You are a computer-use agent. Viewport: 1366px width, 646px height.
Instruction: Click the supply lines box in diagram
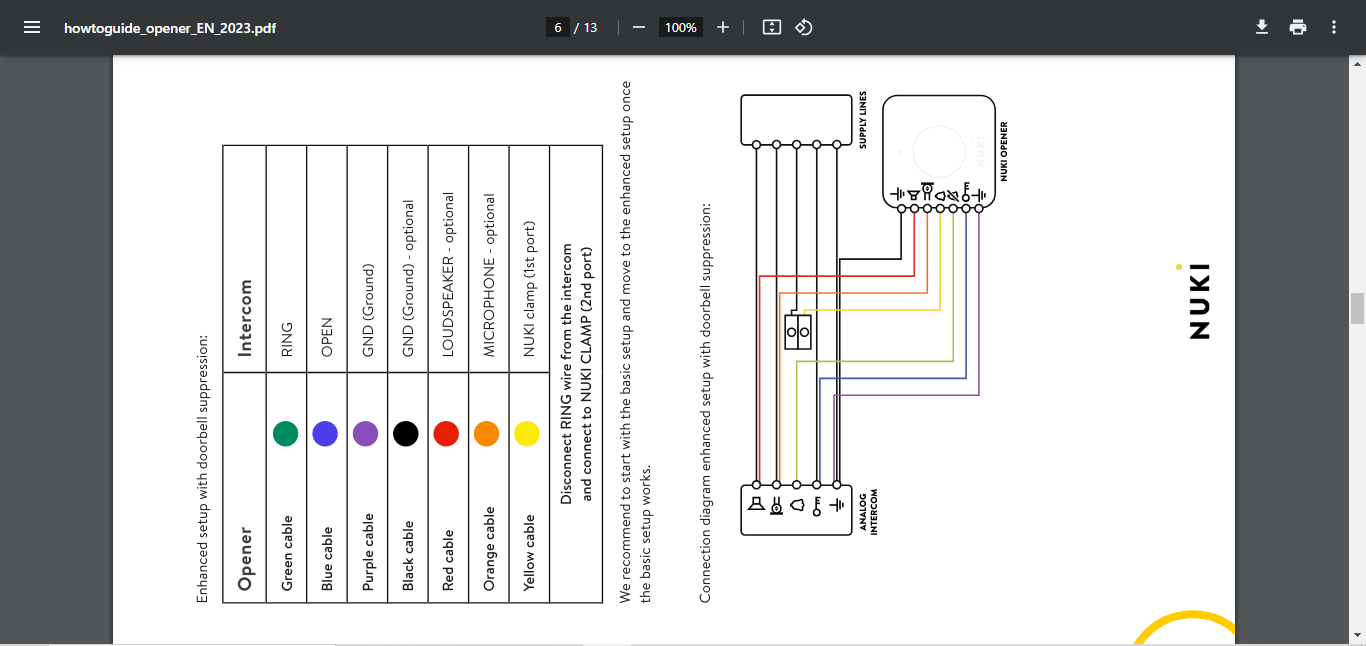point(795,118)
